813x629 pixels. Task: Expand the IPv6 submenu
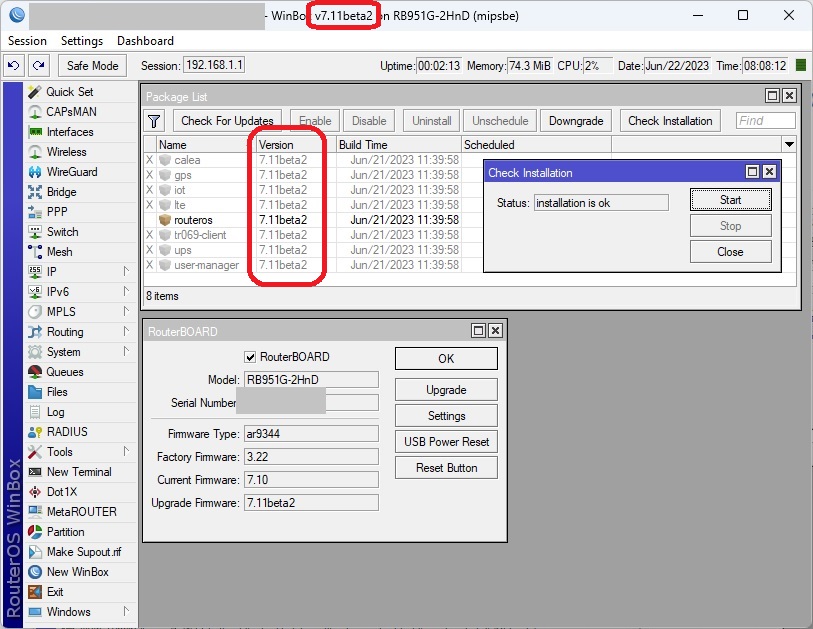tap(126, 291)
